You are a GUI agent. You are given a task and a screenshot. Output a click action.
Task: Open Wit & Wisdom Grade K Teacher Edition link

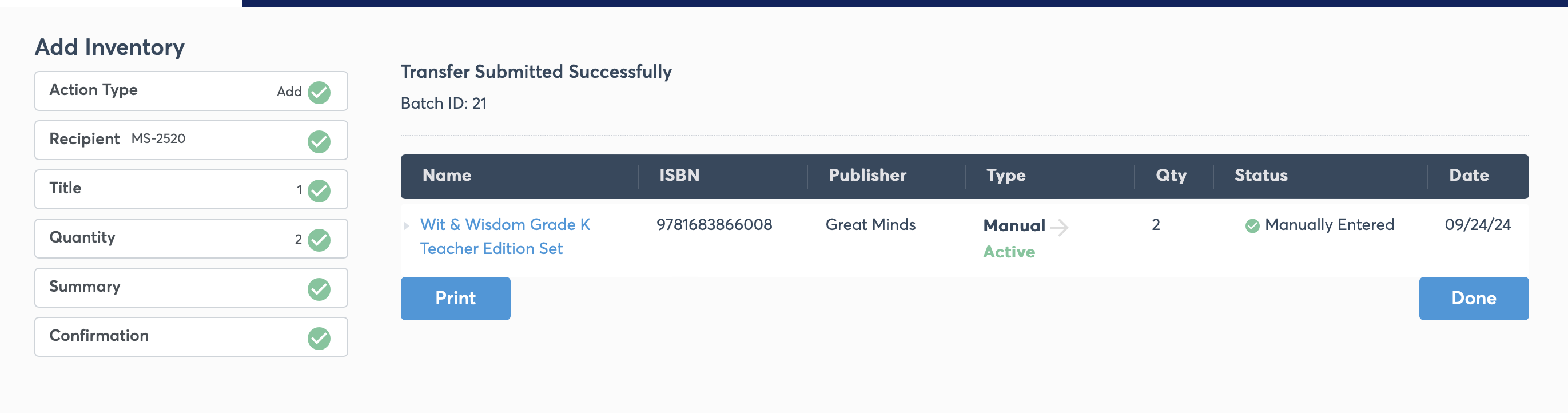click(x=504, y=236)
